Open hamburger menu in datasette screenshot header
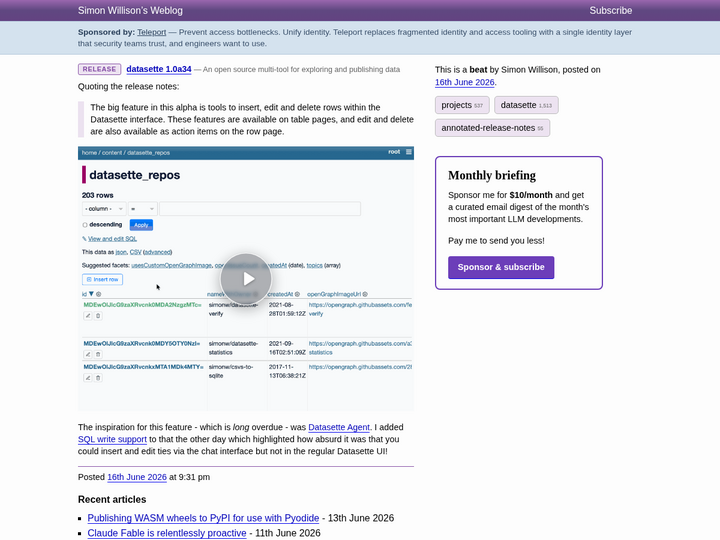 click(x=409, y=152)
